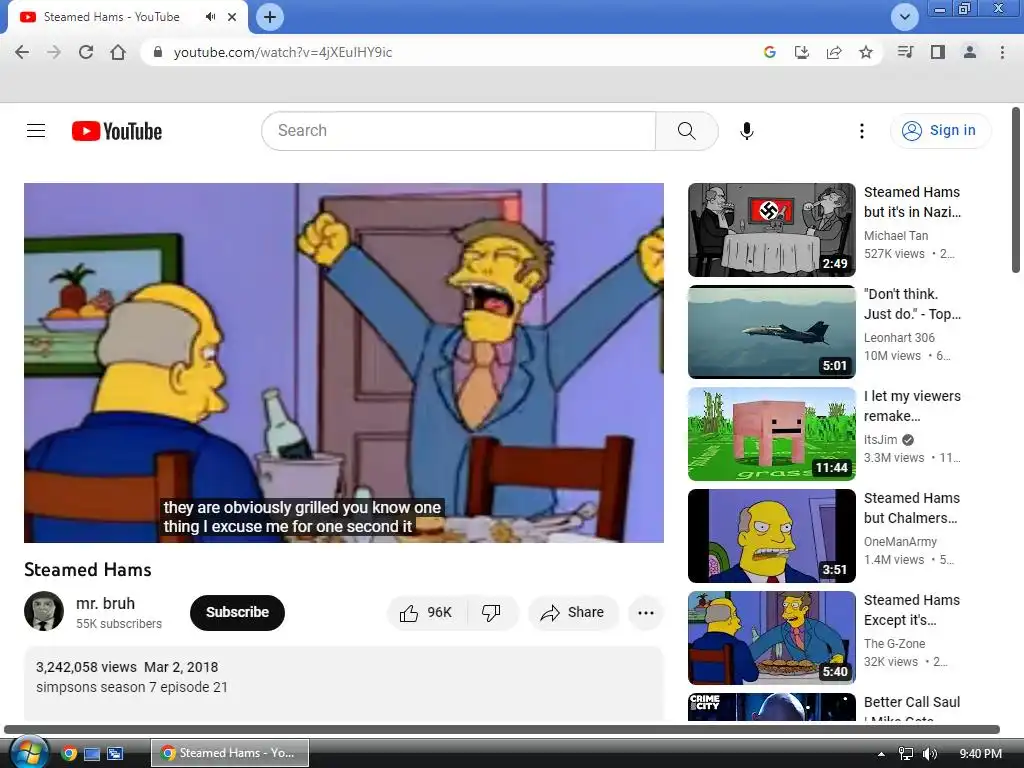Viewport: 1024px width, 768px height.
Task: Show hidden system tray icons arrow
Action: pyautogui.click(x=882, y=754)
